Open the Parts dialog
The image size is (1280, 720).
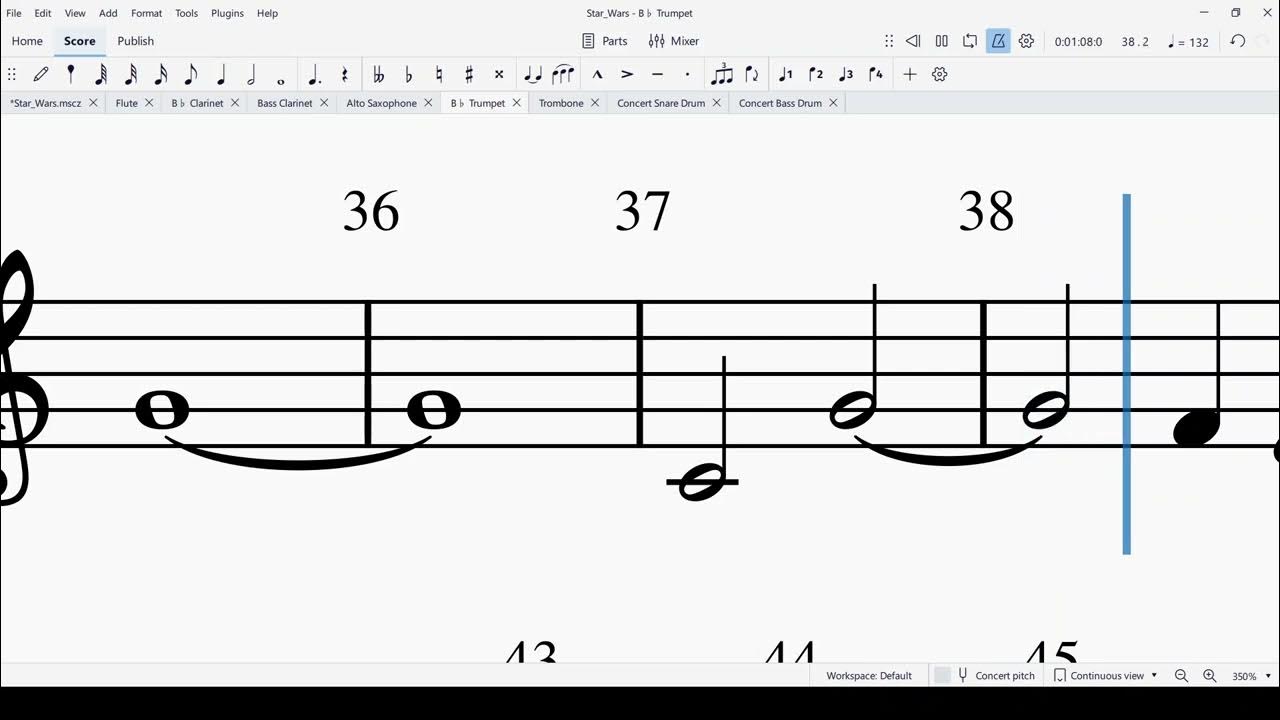click(x=604, y=41)
